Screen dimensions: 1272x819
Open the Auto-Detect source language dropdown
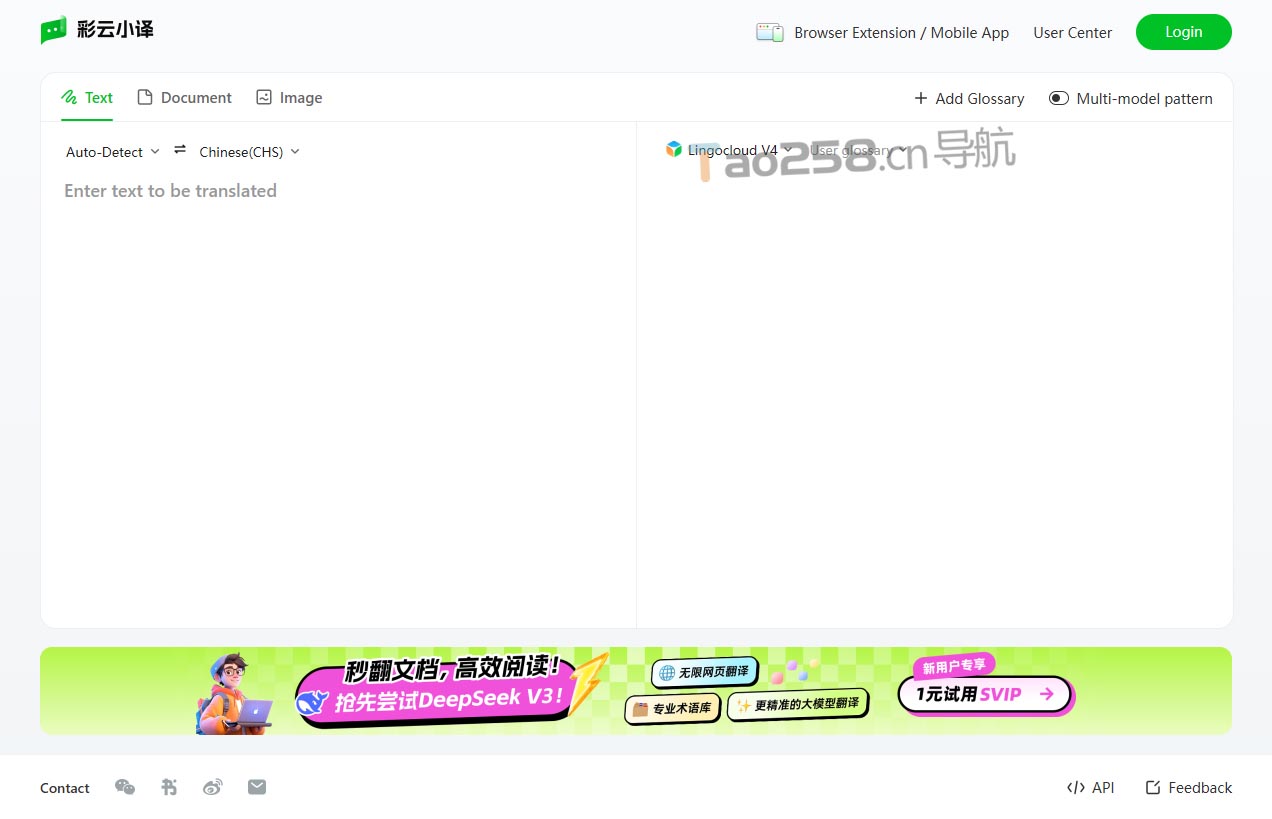pos(113,152)
